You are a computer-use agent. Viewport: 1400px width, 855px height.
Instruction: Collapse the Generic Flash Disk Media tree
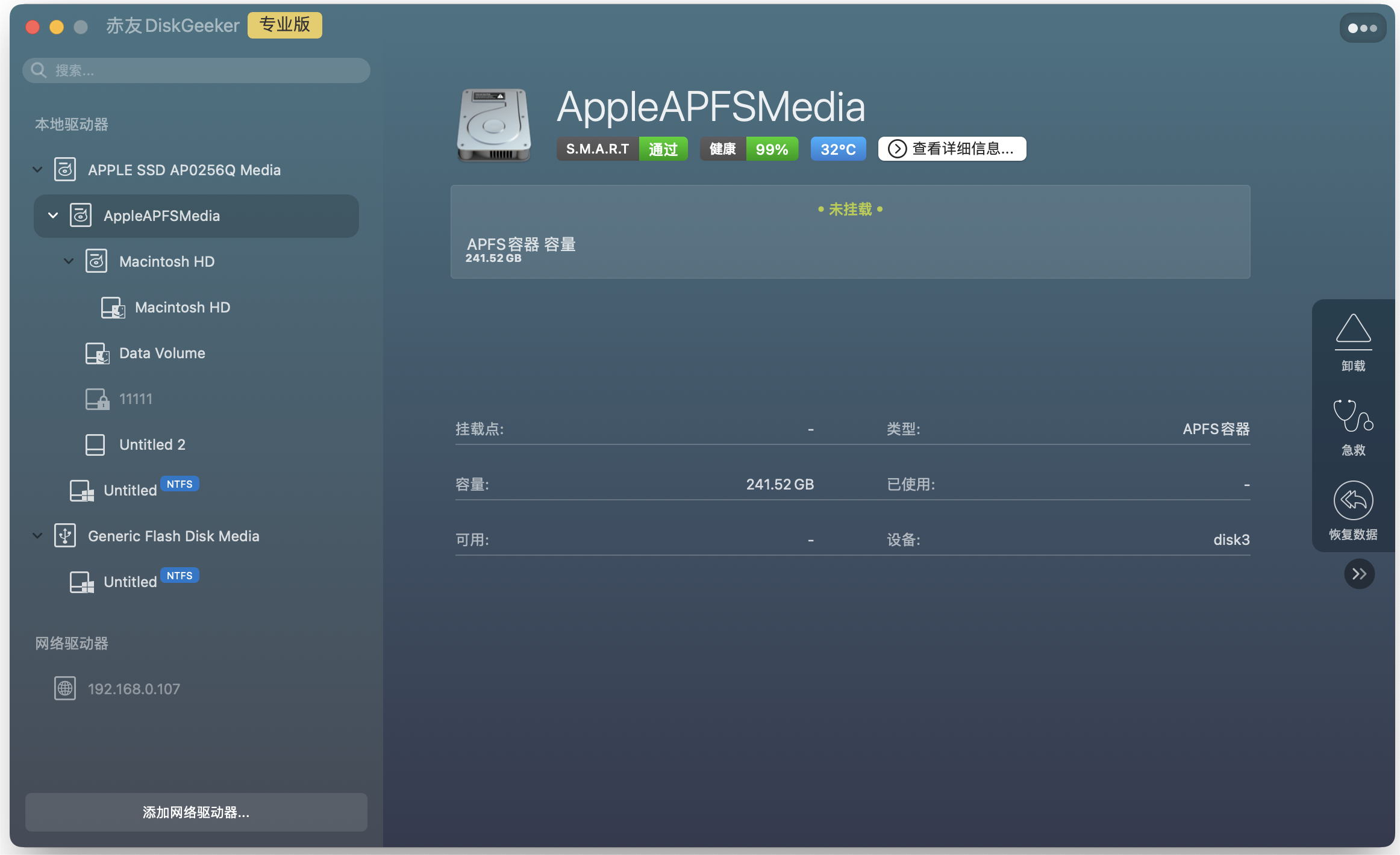point(37,536)
